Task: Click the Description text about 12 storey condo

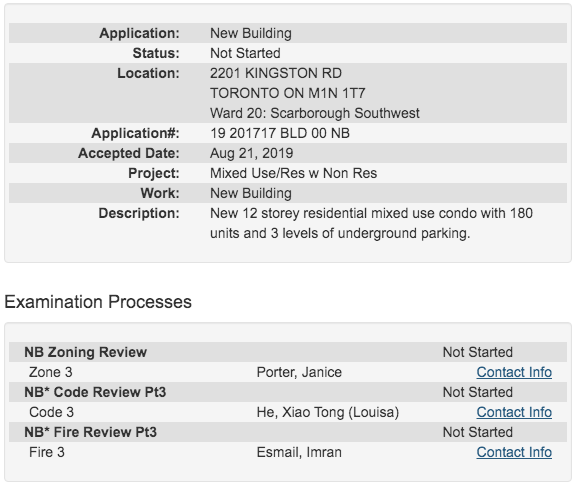Action: (x=371, y=223)
